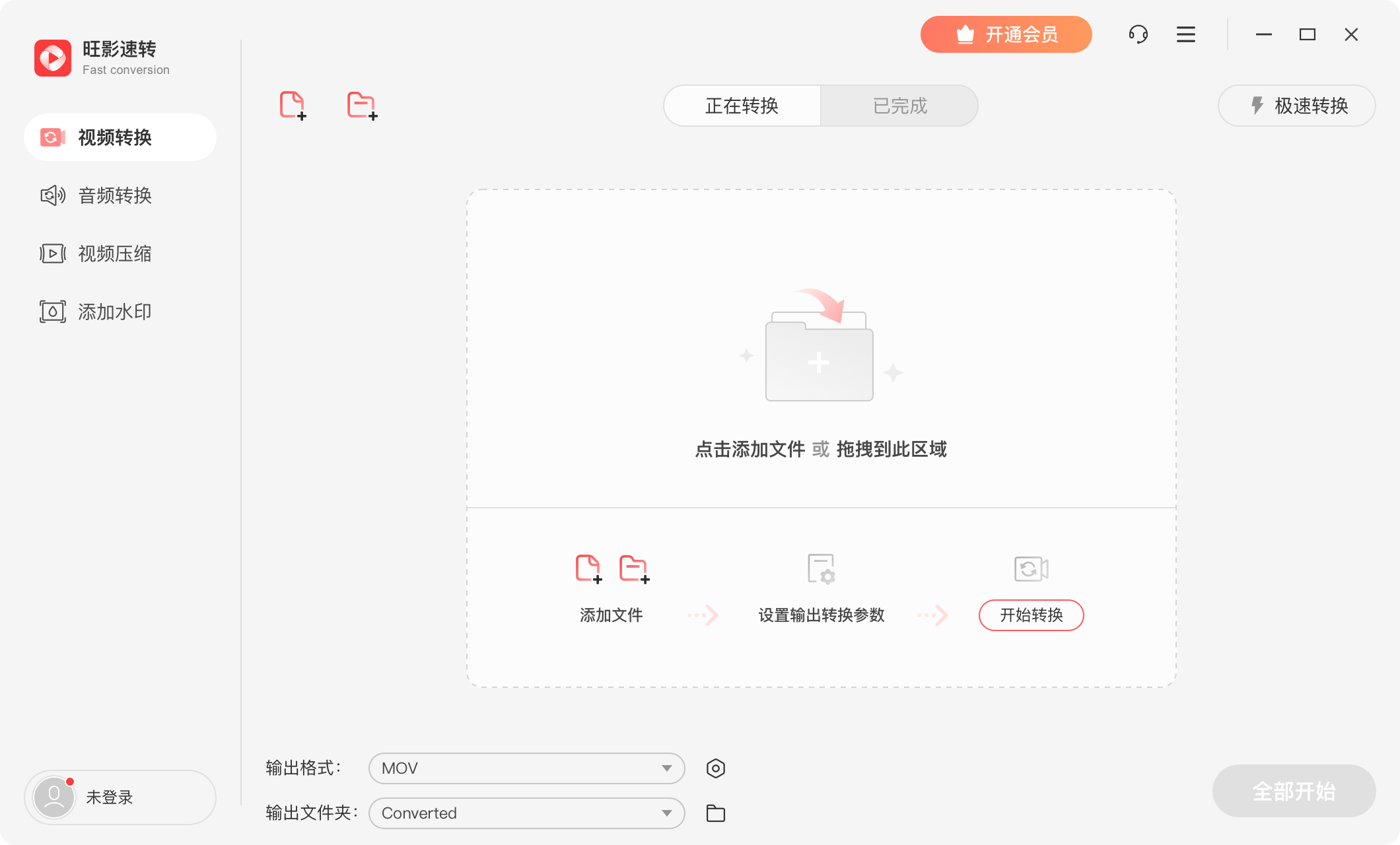
Task: Expand the Converted output folder dropdown
Action: coord(526,813)
